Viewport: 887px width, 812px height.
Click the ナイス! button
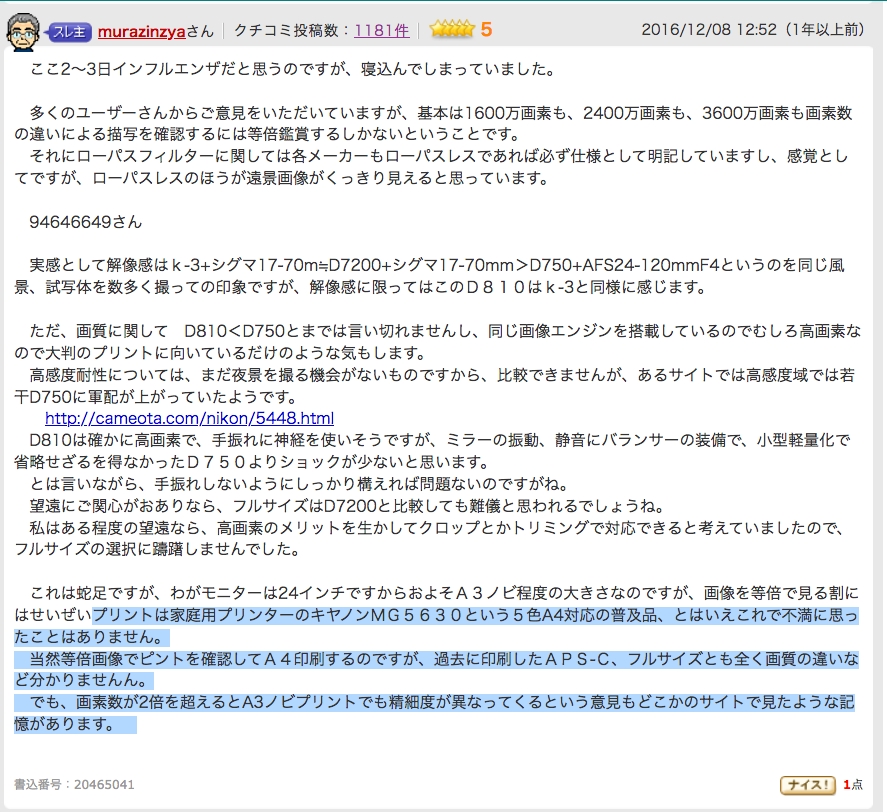click(x=807, y=785)
